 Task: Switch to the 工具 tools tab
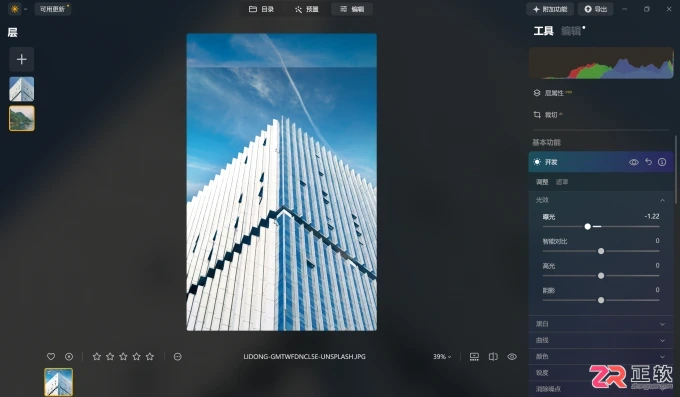543,31
